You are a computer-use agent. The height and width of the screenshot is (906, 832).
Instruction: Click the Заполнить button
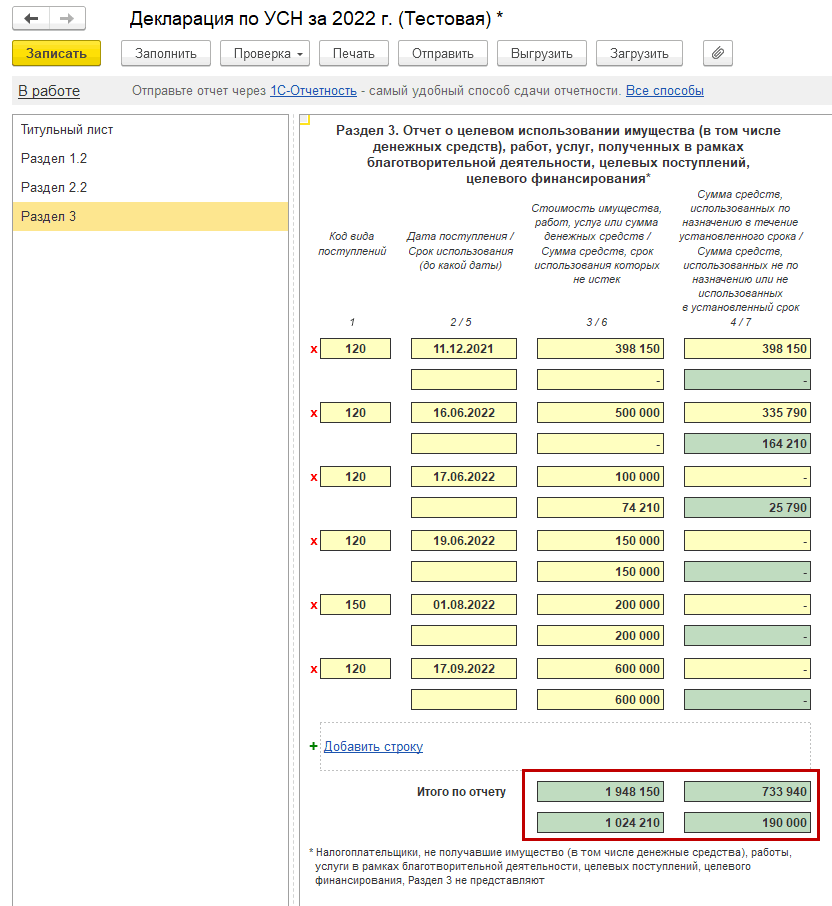click(166, 53)
